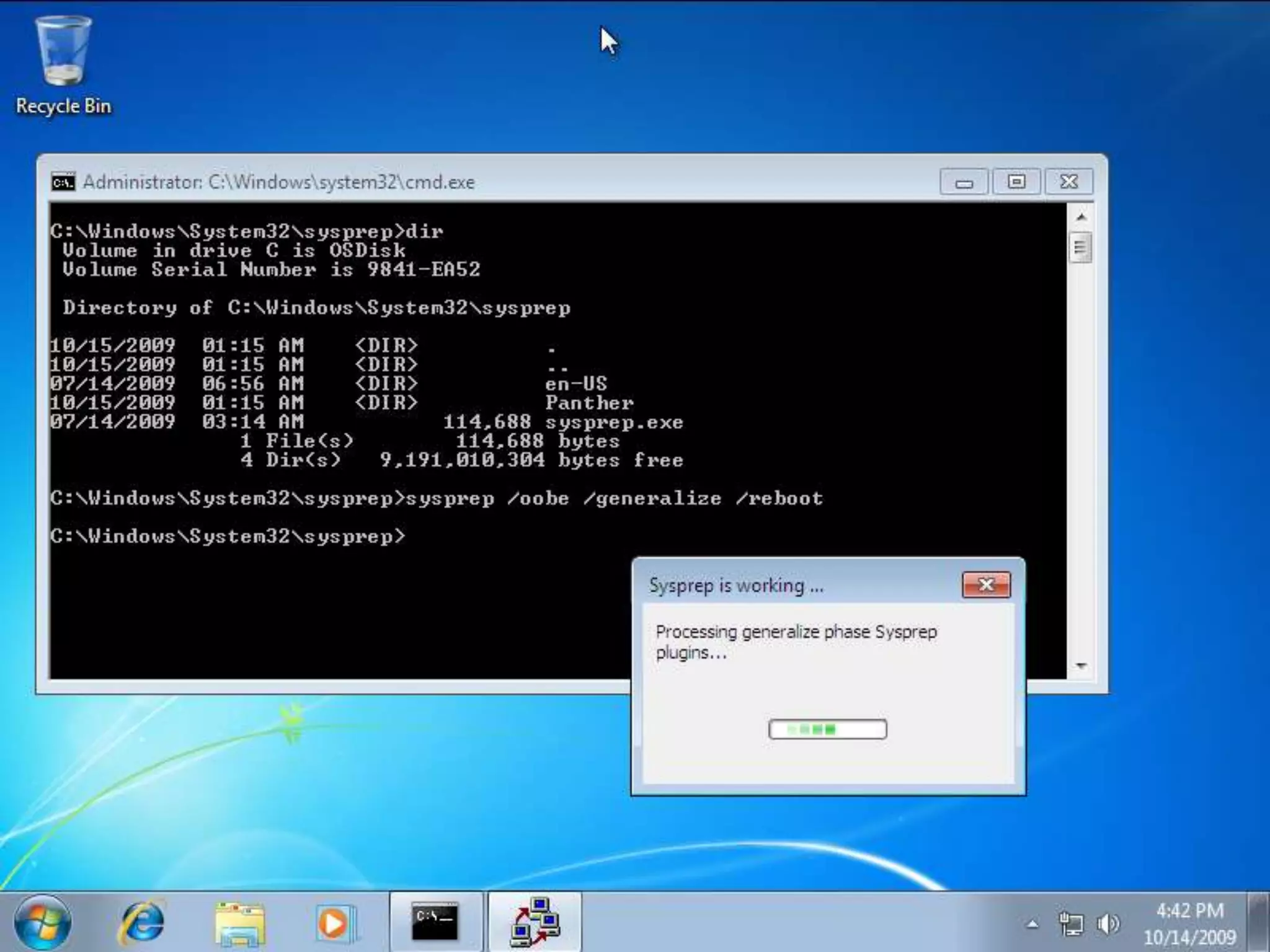The width and height of the screenshot is (1270, 952).
Task: Open the clock showing 4:42 PM
Action: [1189, 910]
